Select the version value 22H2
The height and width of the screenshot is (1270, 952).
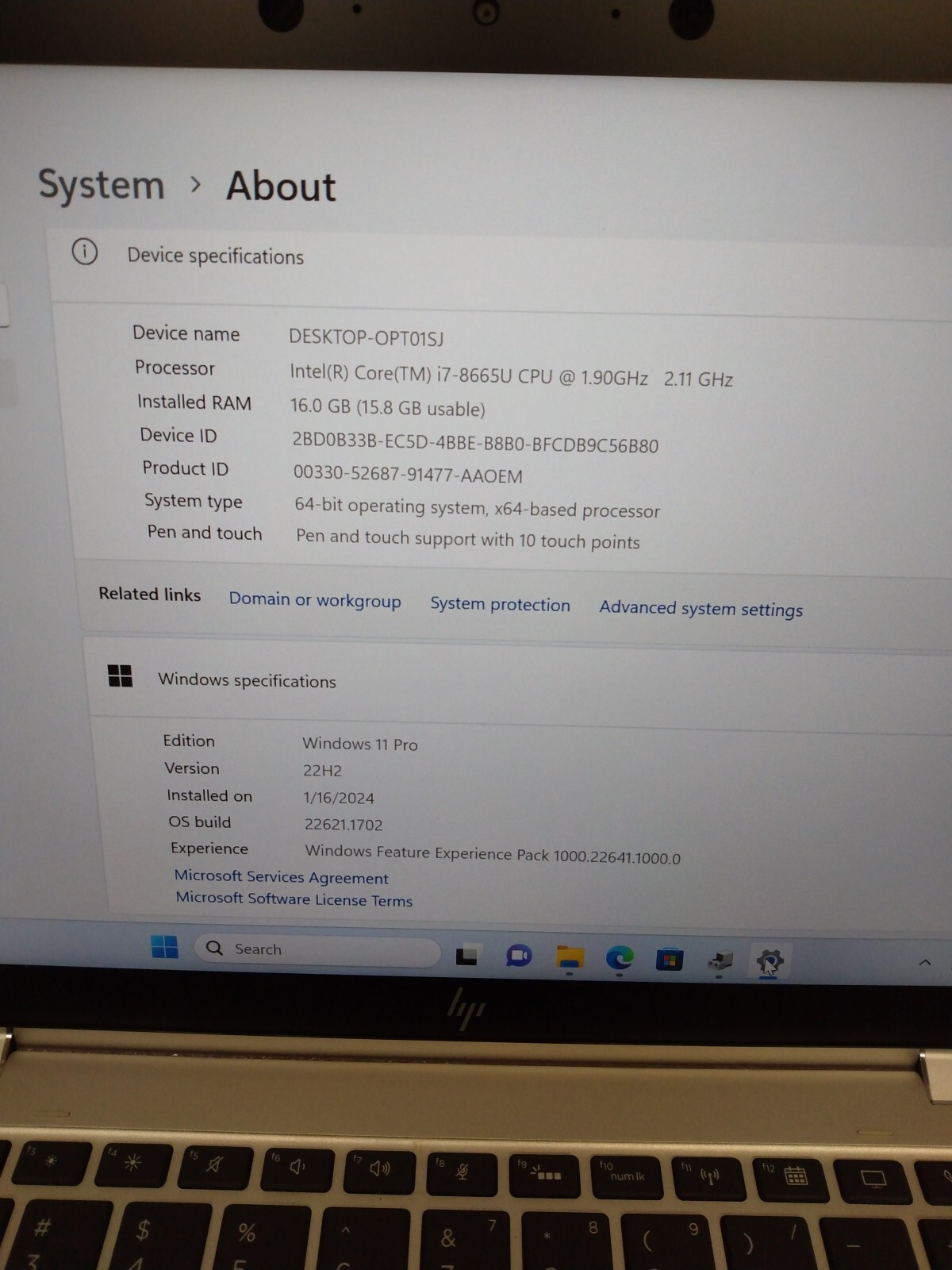tap(322, 771)
